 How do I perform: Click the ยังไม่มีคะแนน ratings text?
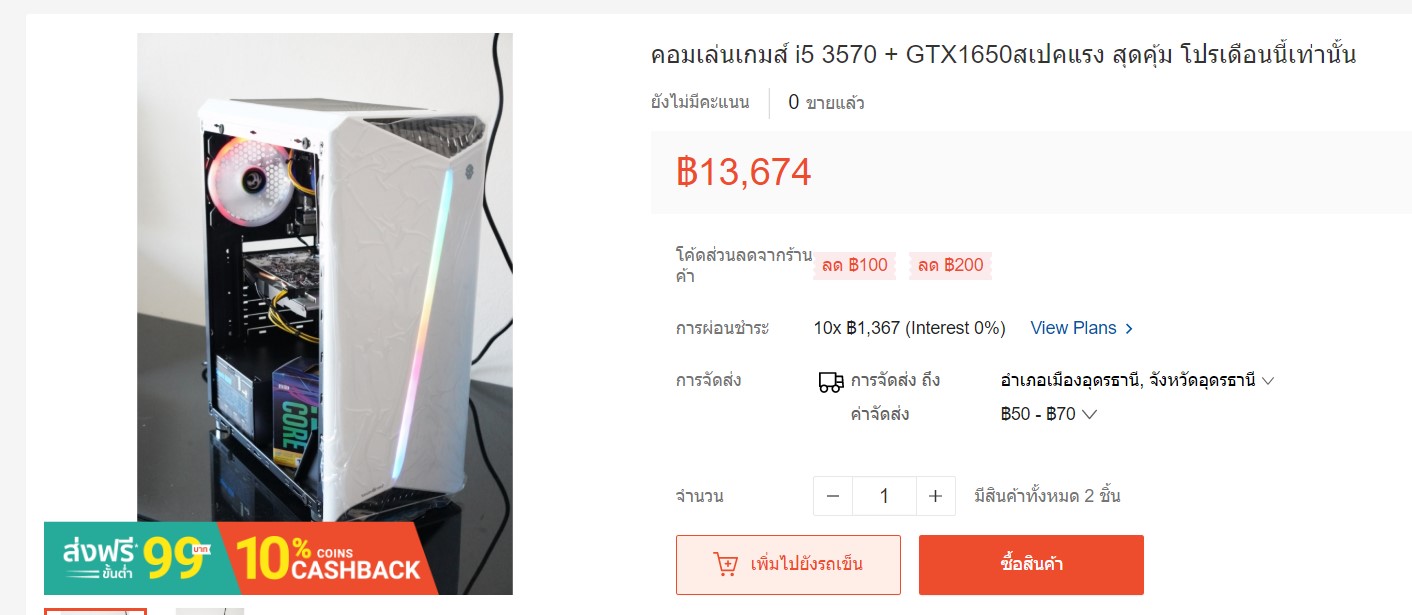click(x=700, y=102)
